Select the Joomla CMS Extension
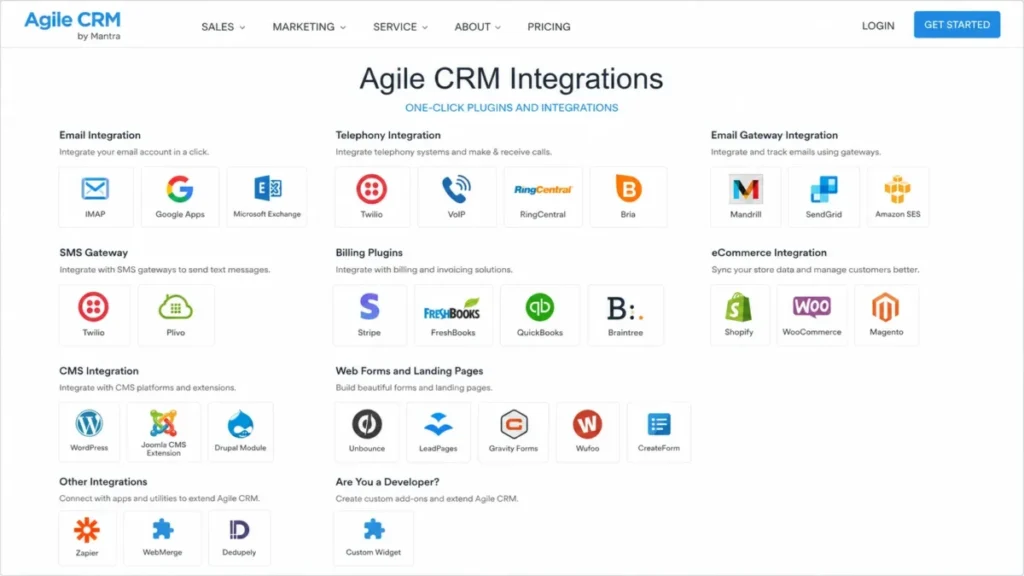The height and width of the screenshot is (576, 1024). pyautogui.click(x=163, y=432)
